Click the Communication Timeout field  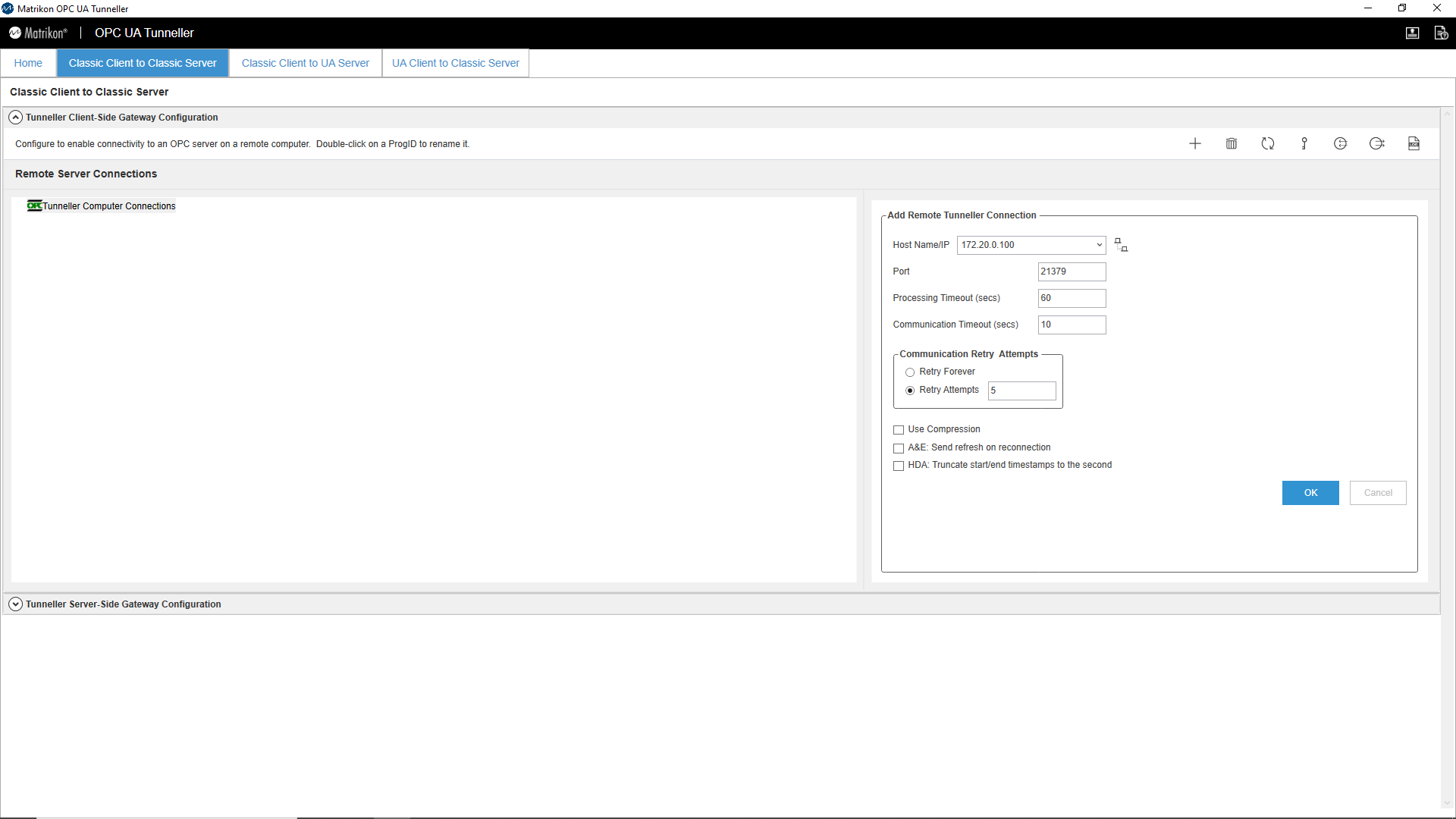(1072, 325)
